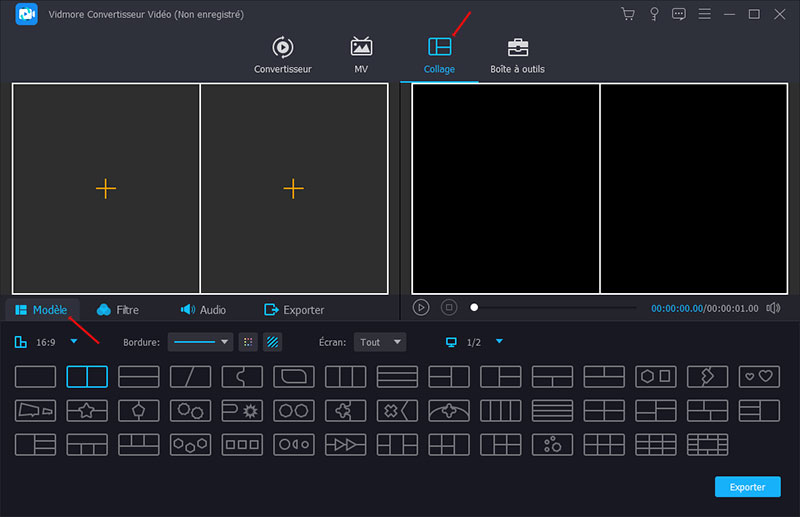Viewport: 800px width, 517px height.
Task: Open the Boîte à outils tab
Action: 517,56
